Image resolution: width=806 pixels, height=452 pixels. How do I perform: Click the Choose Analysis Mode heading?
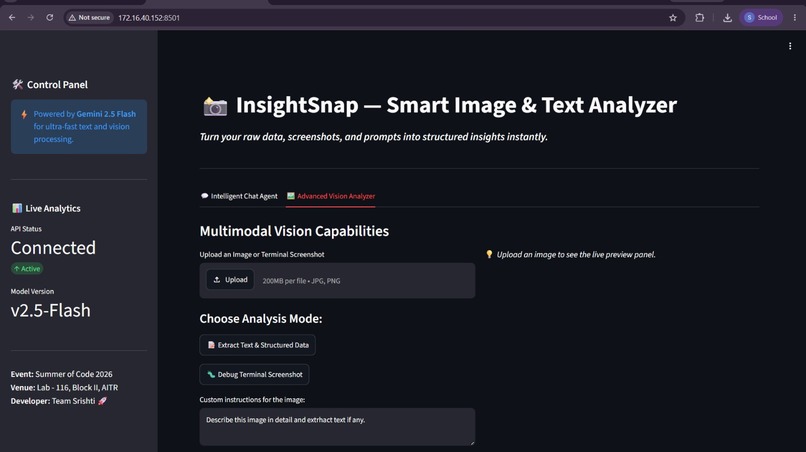pos(261,319)
